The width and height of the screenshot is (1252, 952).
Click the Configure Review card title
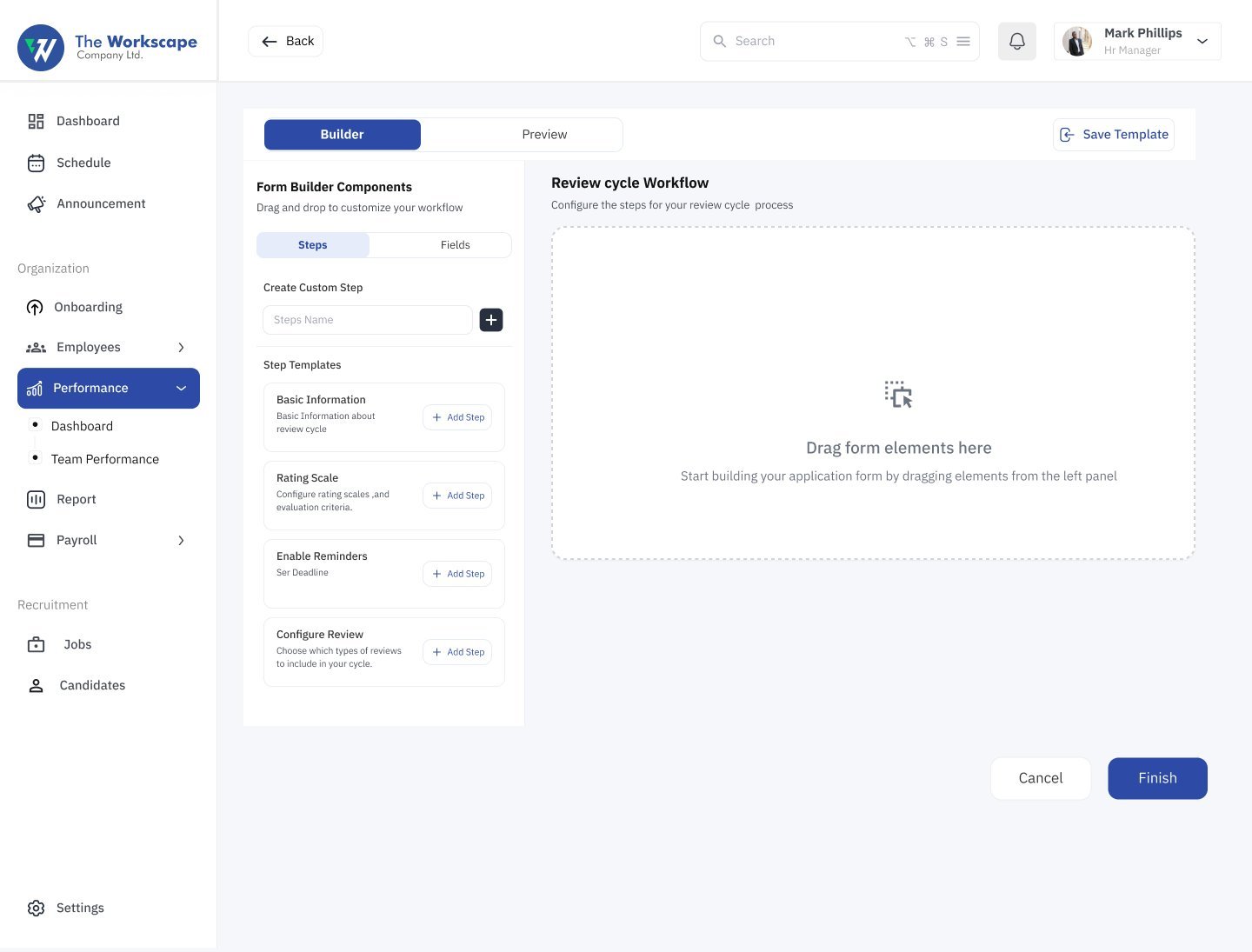click(x=320, y=635)
